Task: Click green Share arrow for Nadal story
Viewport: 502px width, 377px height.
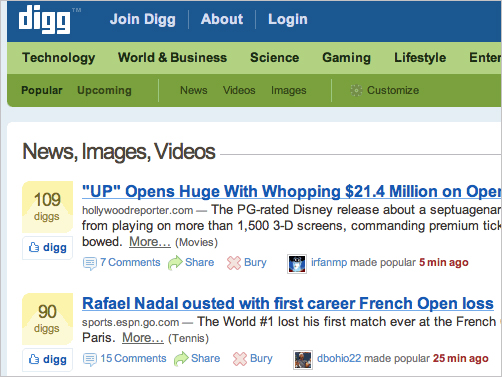Action: click(x=181, y=359)
